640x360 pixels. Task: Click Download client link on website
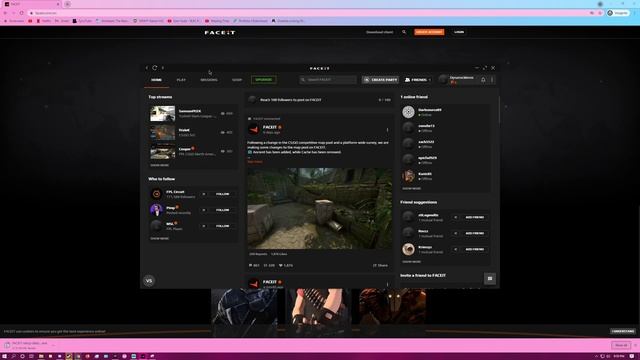[x=380, y=32]
